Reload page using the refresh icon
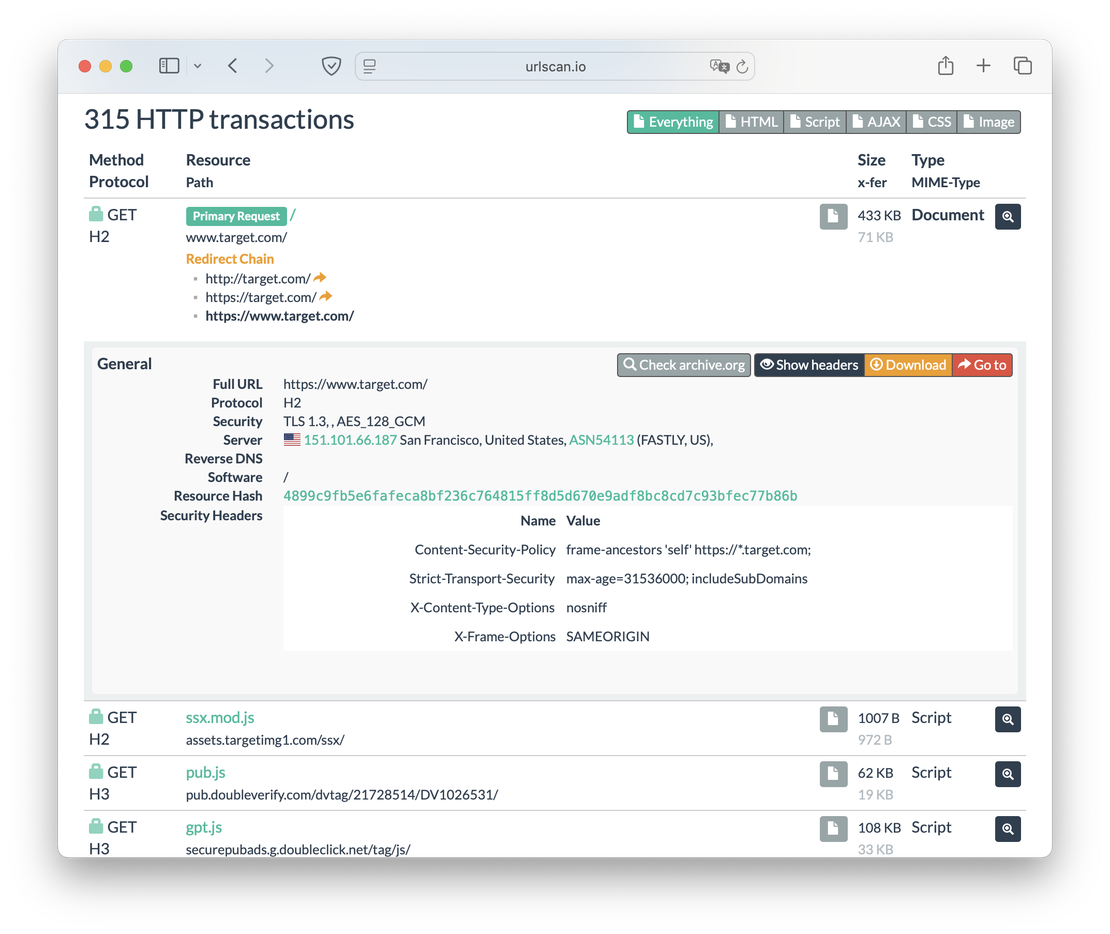Viewport: 1110px width, 934px height. coord(742,67)
